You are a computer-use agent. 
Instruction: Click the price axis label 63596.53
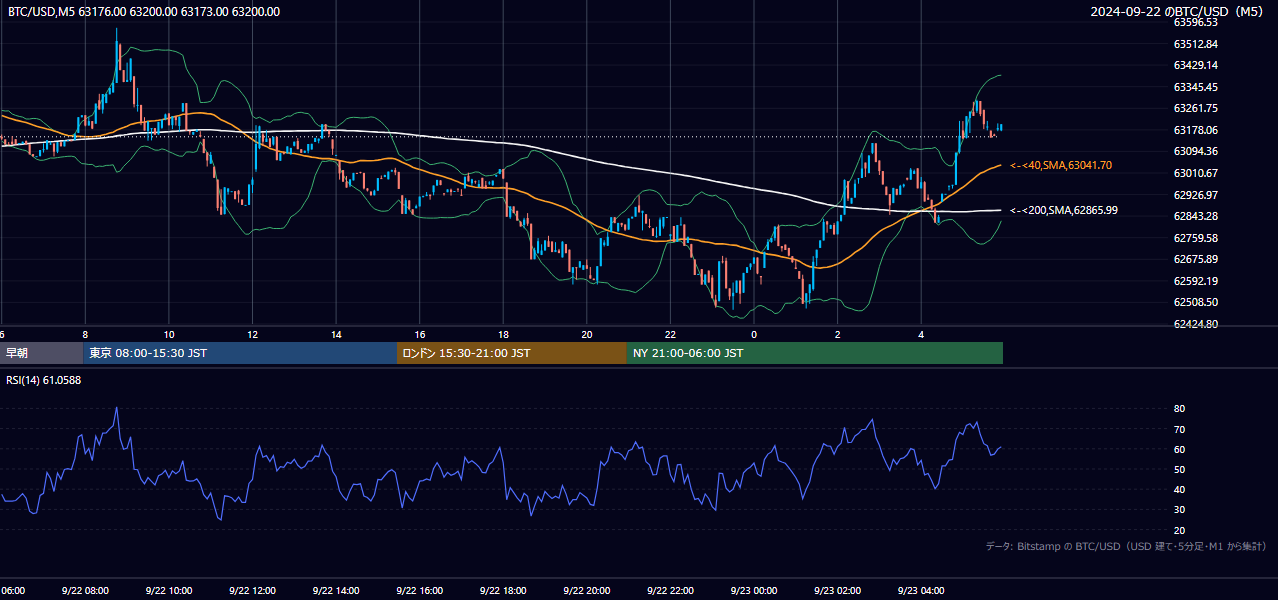pos(1195,22)
